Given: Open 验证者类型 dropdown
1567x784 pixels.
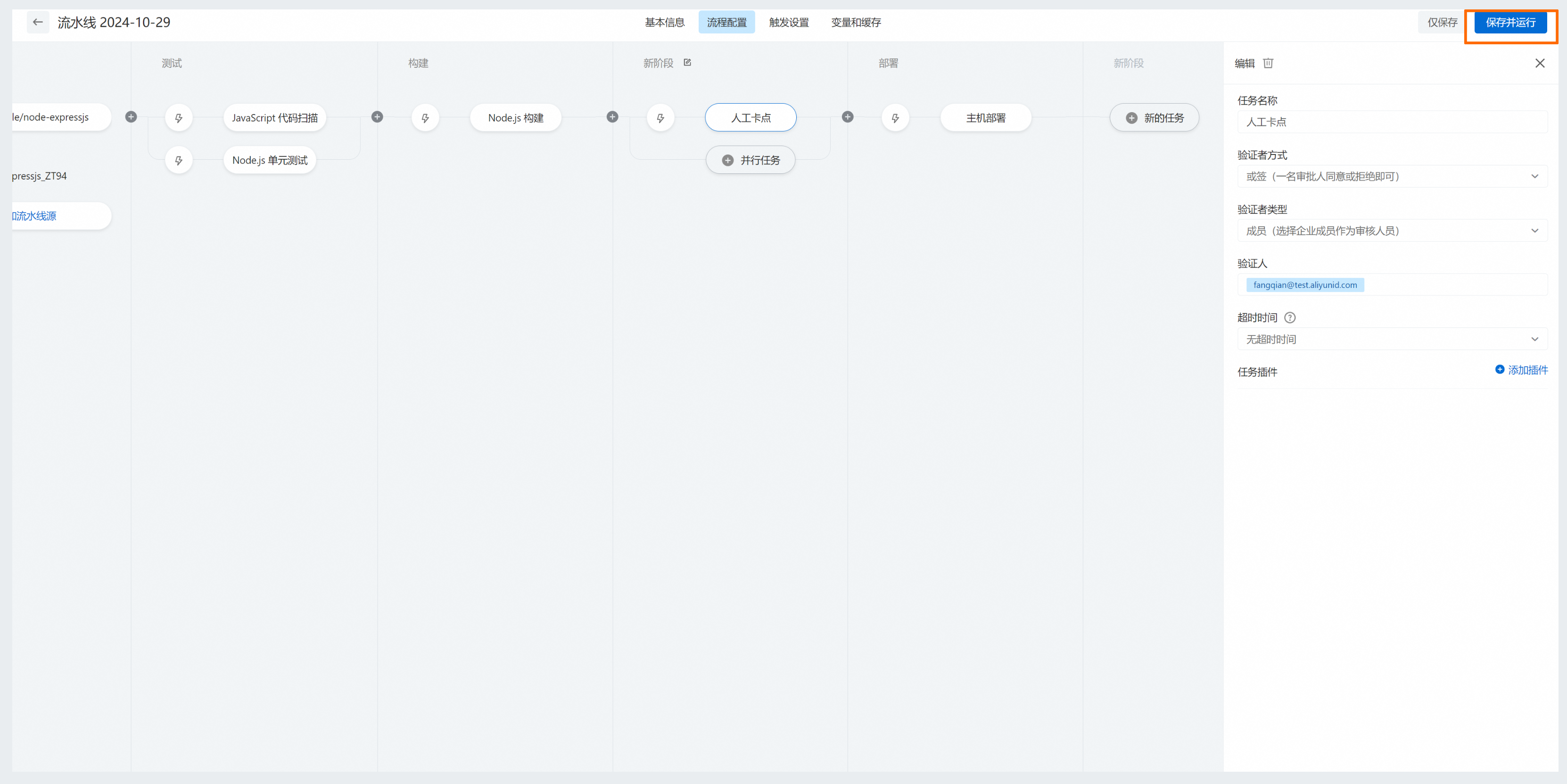Looking at the screenshot, I should pos(1393,231).
